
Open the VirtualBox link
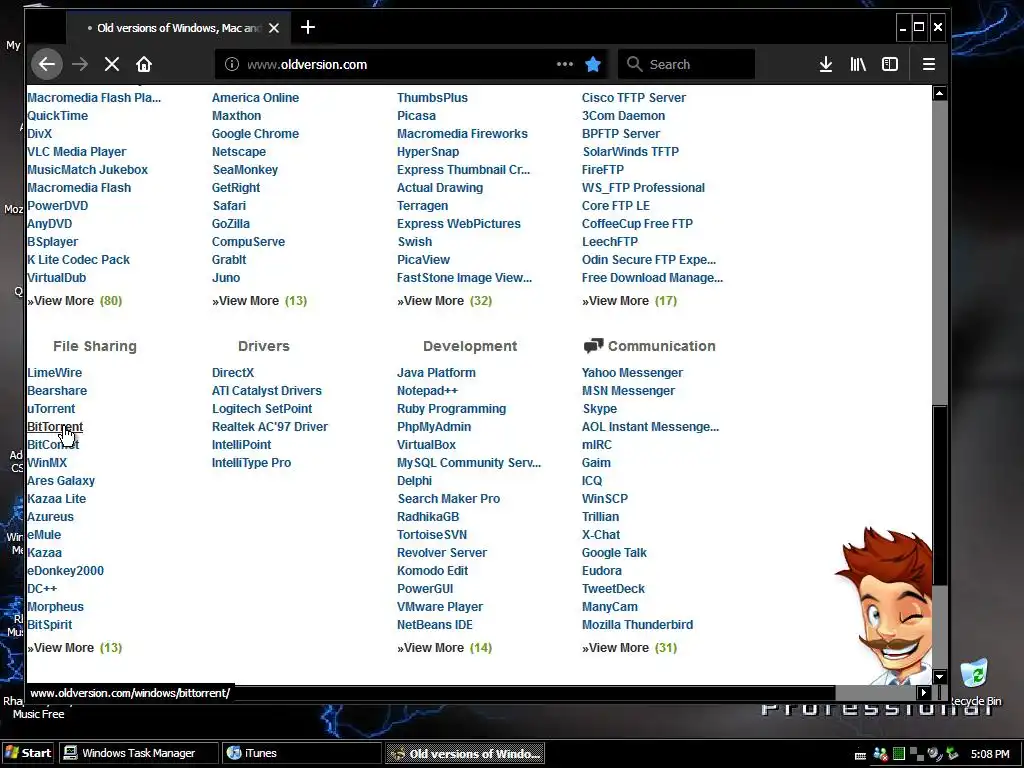click(426, 444)
